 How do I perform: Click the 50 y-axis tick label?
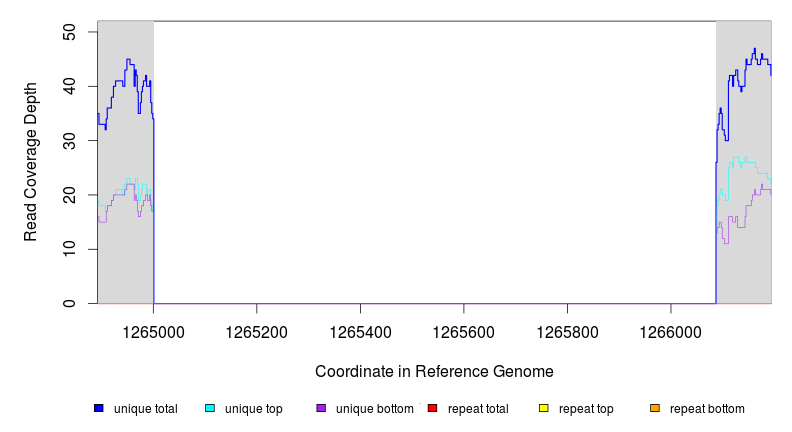(70, 33)
